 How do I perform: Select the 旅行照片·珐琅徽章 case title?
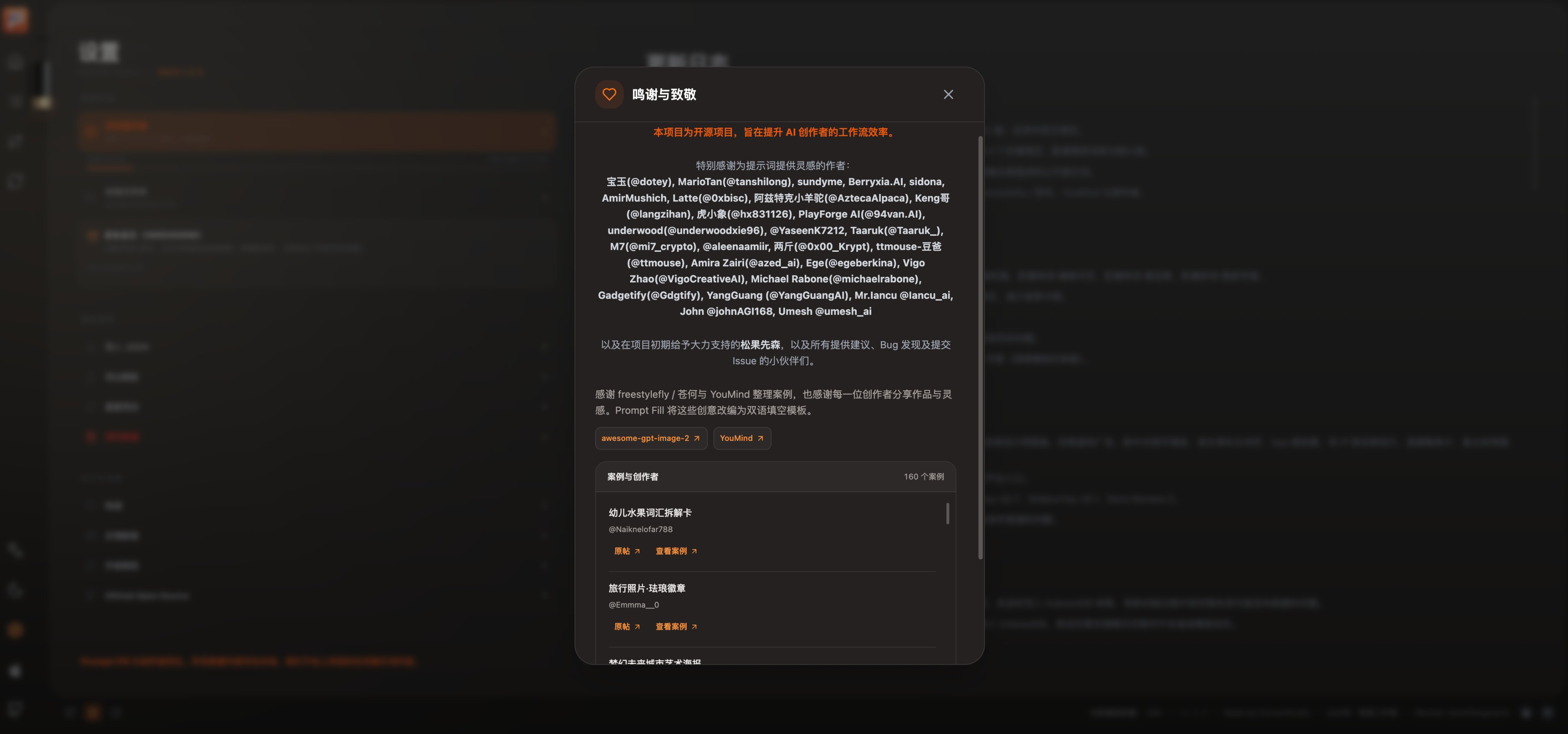click(647, 588)
